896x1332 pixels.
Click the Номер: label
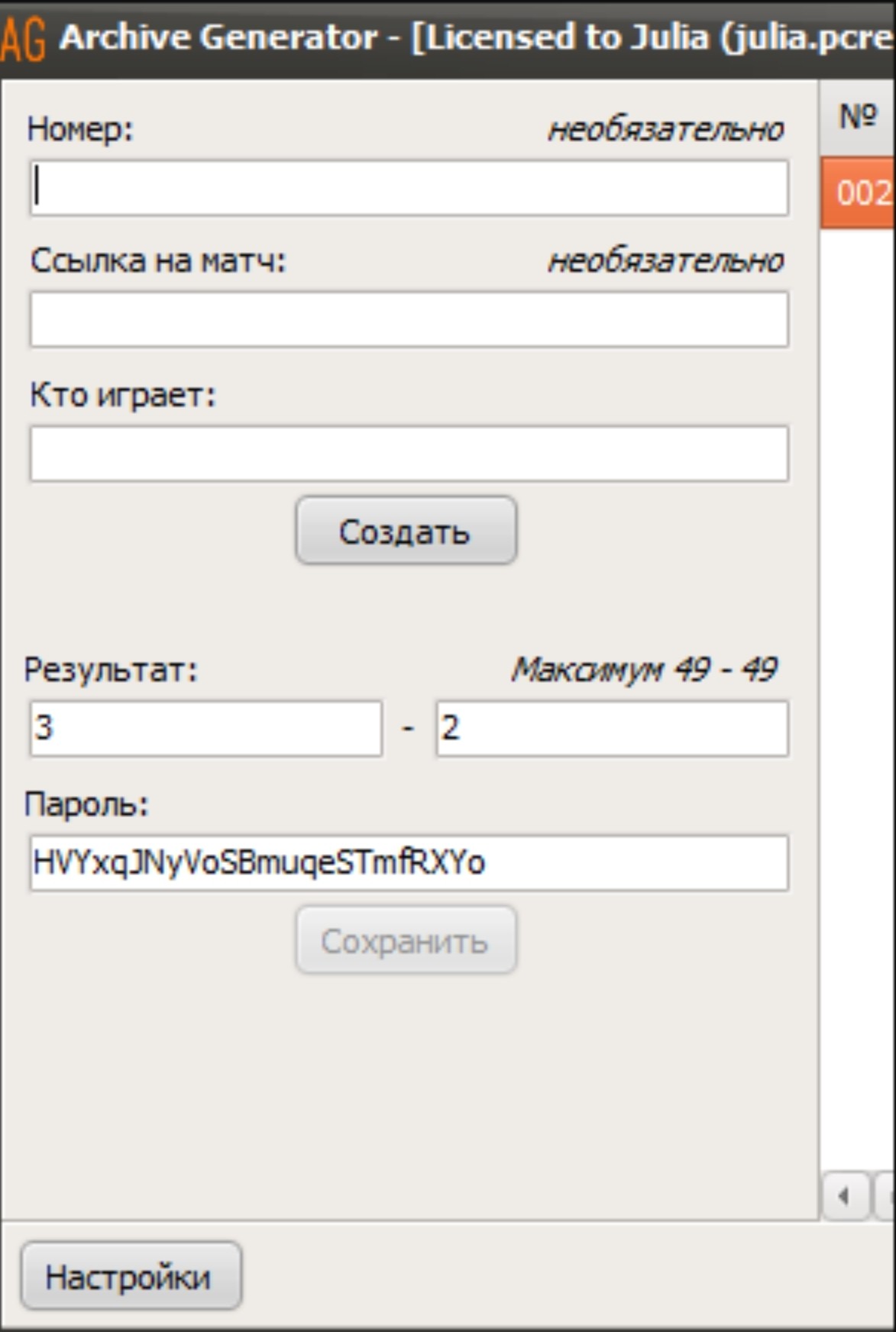pos(80,129)
